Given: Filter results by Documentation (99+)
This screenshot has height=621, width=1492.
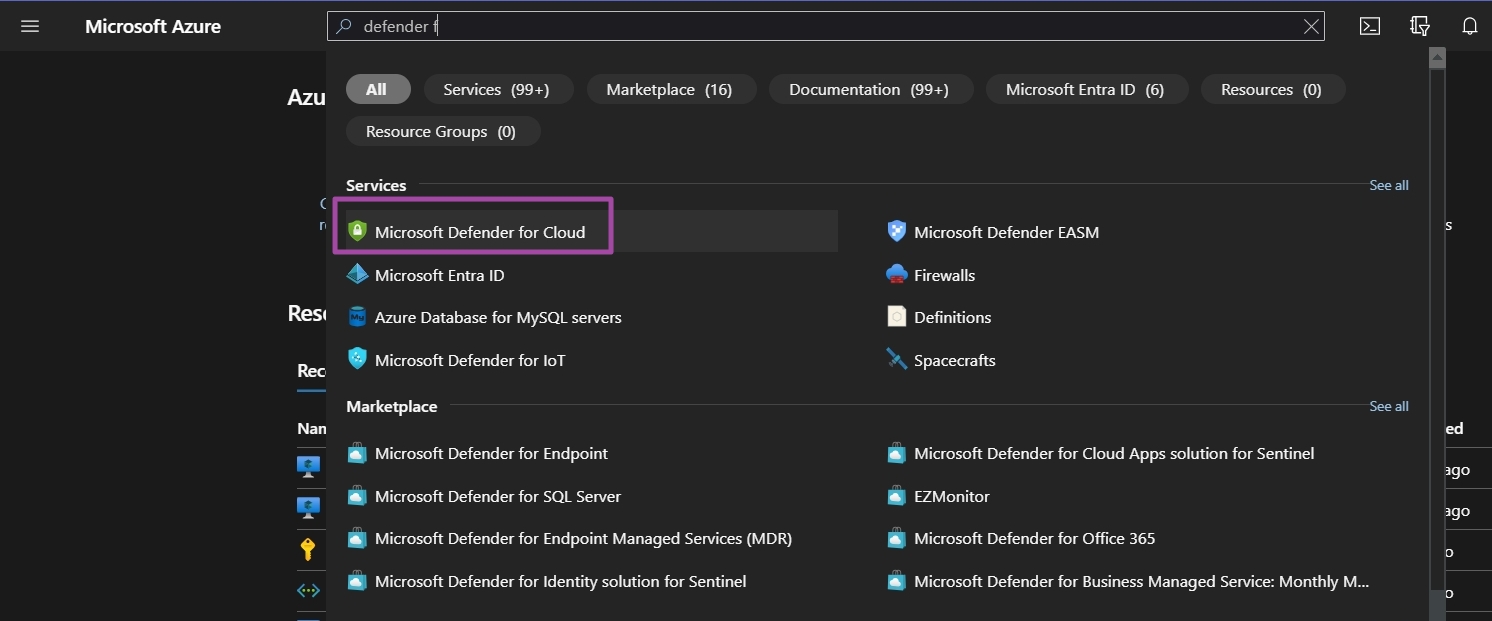Looking at the screenshot, I should 869,89.
